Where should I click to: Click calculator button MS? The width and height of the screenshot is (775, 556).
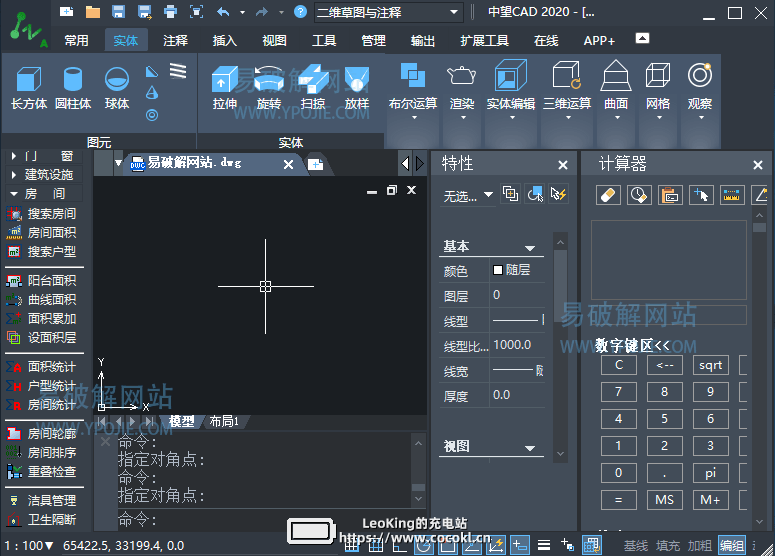pyautogui.click(x=664, y=500)
